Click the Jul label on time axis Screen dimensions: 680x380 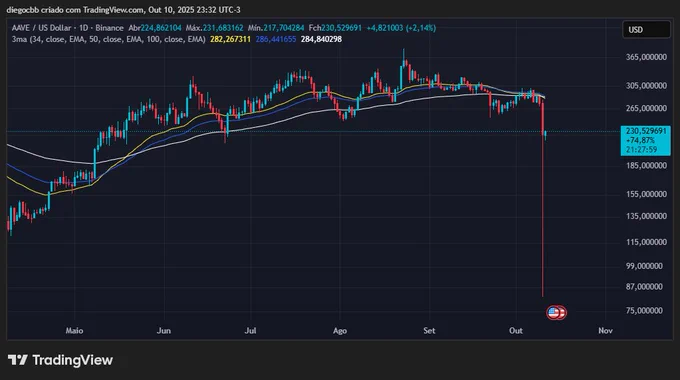[x=250, y=331]
